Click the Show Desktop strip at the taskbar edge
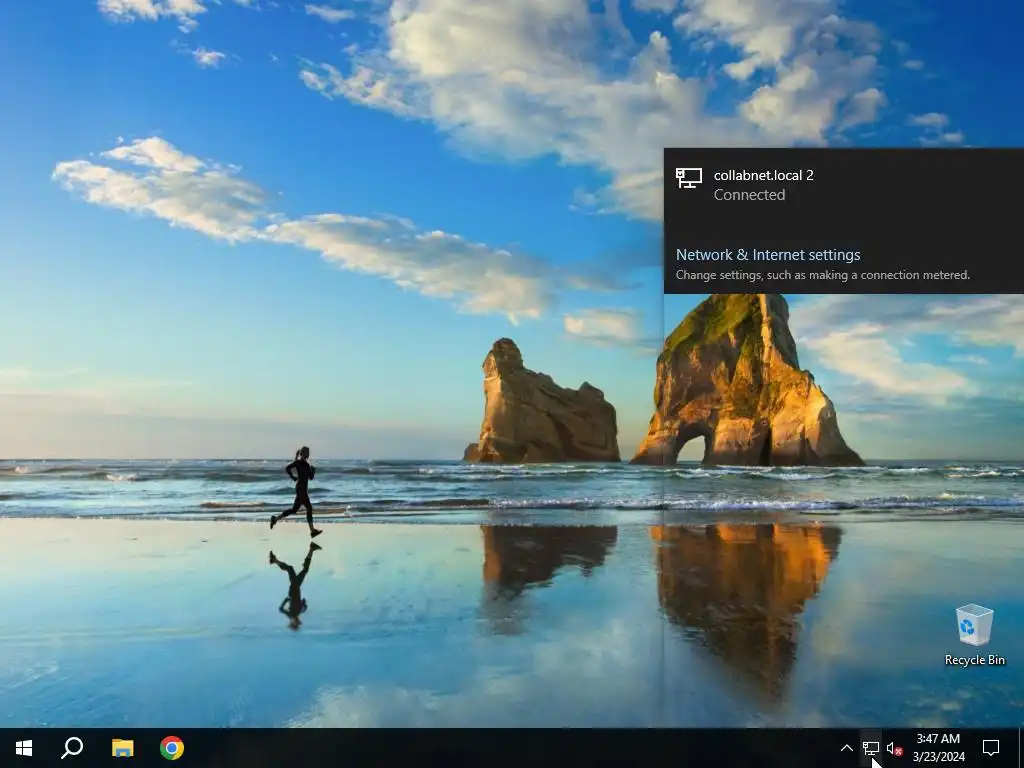 coord(1021,748)
